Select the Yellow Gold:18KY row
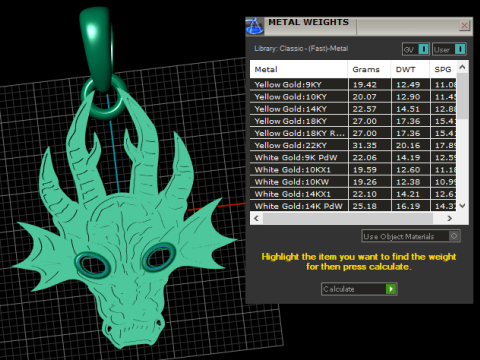Viewport: 480px width, 360px height. click(353, 121)
